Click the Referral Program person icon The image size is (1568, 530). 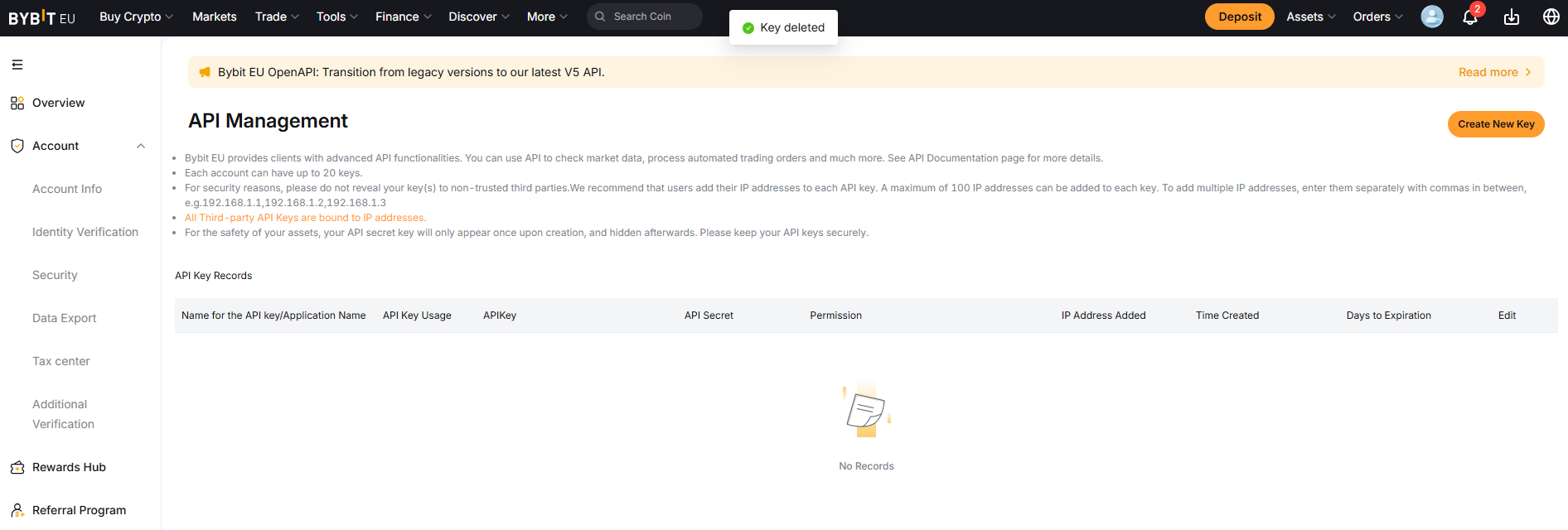click(17, 510)
